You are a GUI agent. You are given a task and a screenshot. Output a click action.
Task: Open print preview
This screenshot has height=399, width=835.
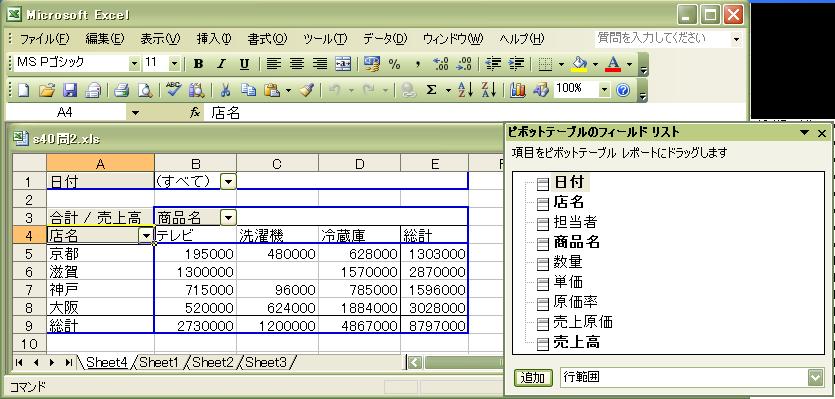pyautogui.click(x=145, y=90)
